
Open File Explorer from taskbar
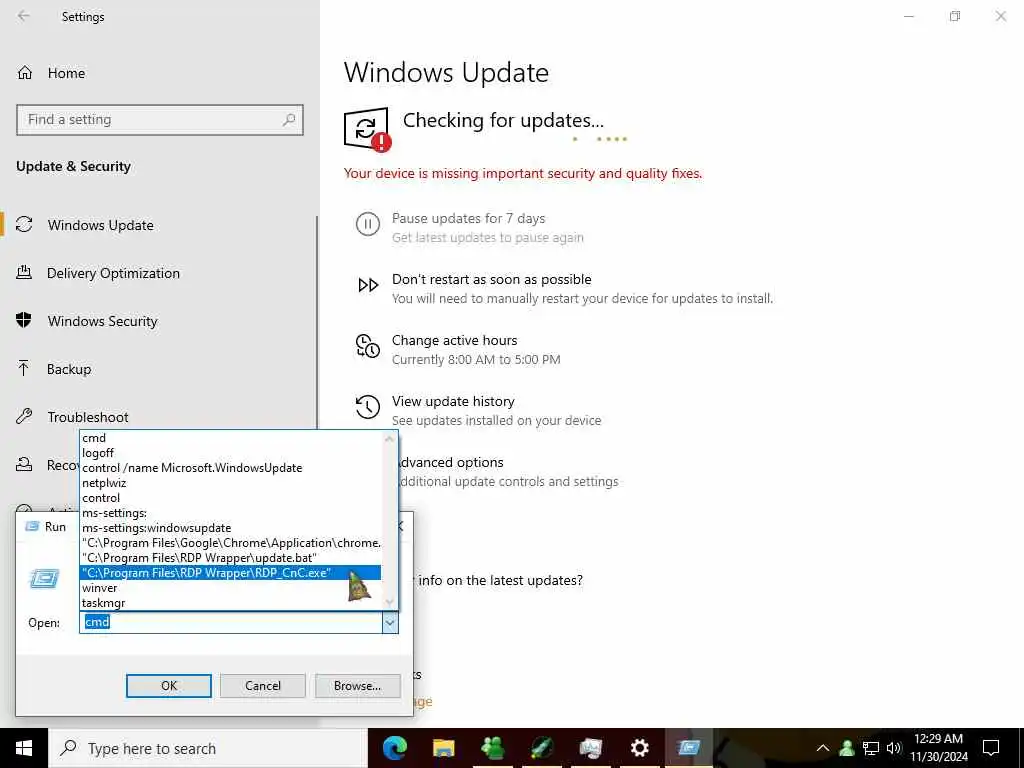pyautogui.click(x=443, y=748)
